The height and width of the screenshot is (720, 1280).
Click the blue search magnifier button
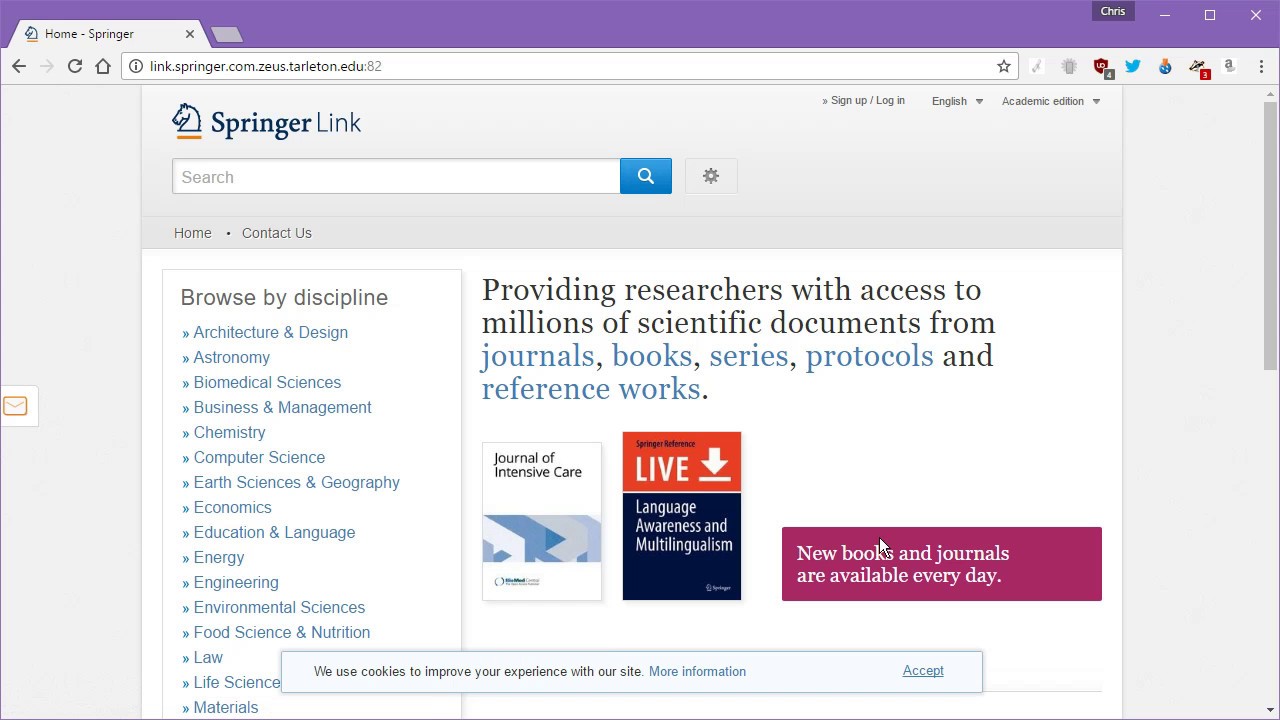coord(645,176)
